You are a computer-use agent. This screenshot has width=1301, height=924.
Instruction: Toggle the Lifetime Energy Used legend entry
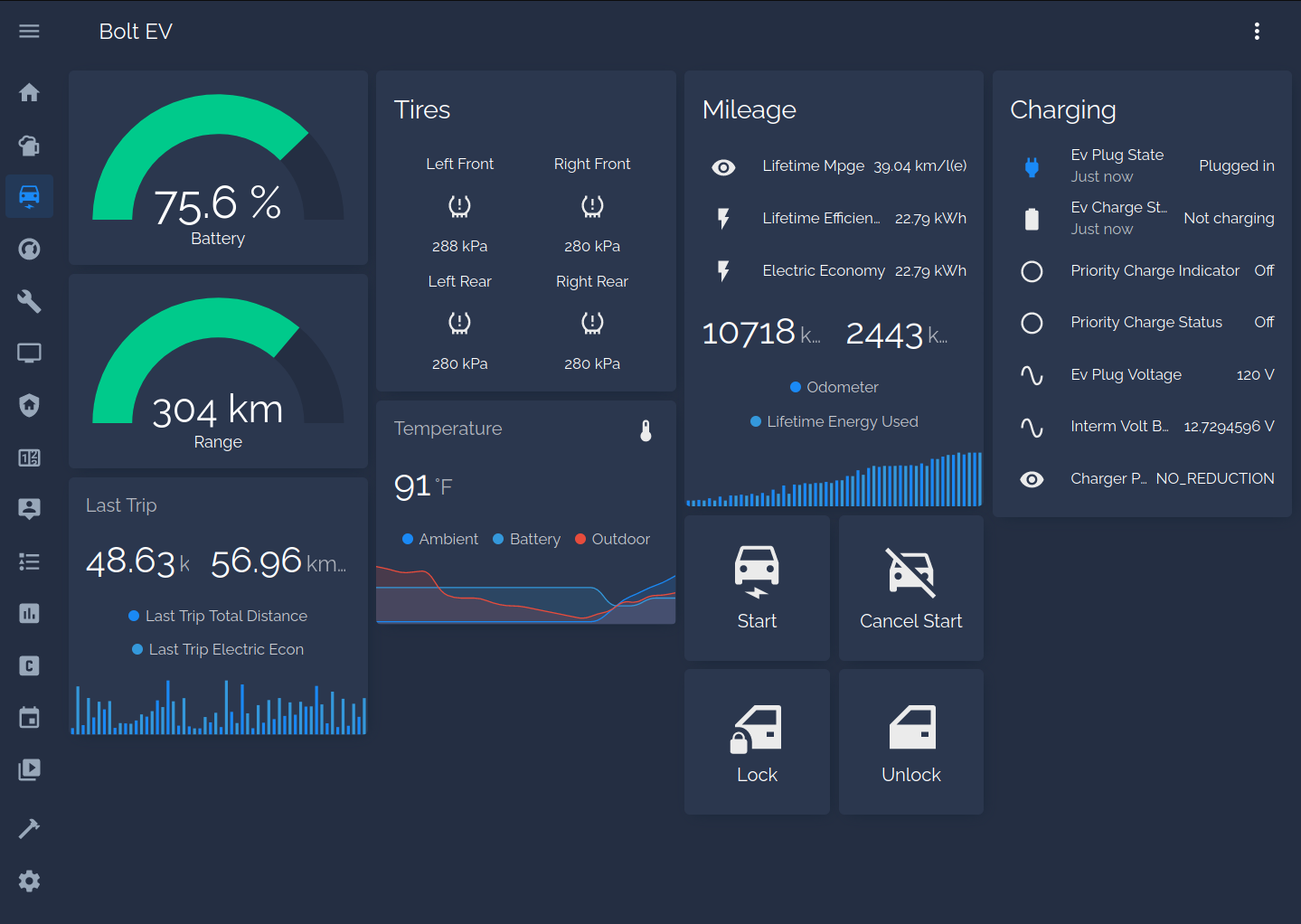(834, 421)
